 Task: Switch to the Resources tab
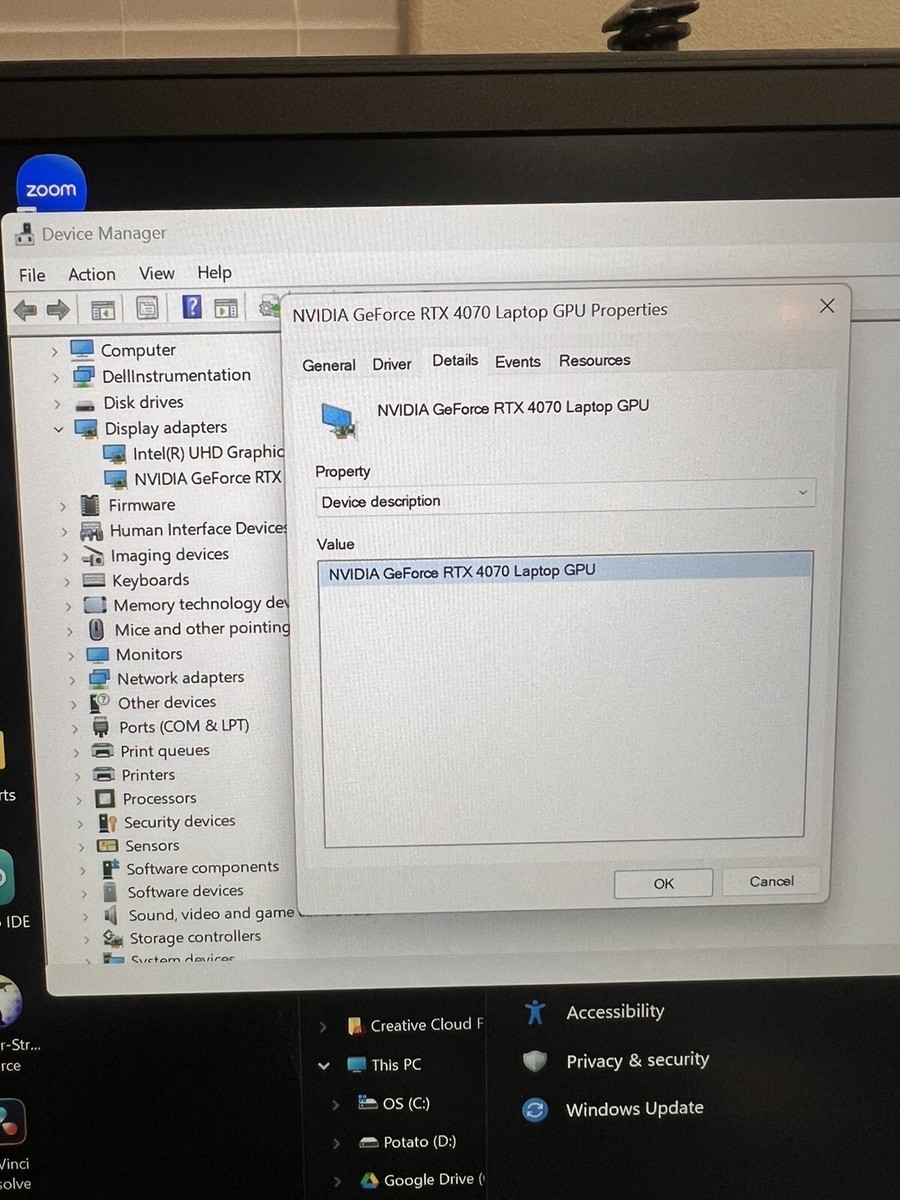point(595,360)
